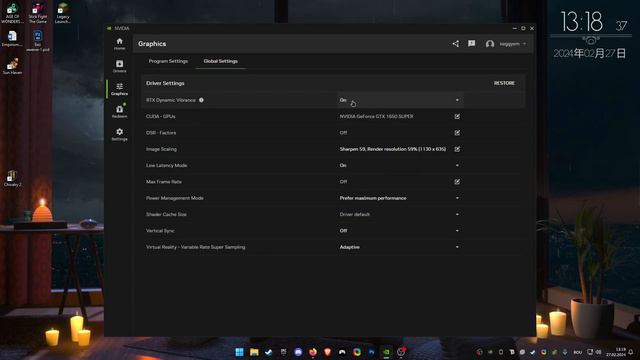Viewport: 640px width, 360px height.
Task: Click the 'Prefer maximum performance' value
Action: tap(373, 198)
